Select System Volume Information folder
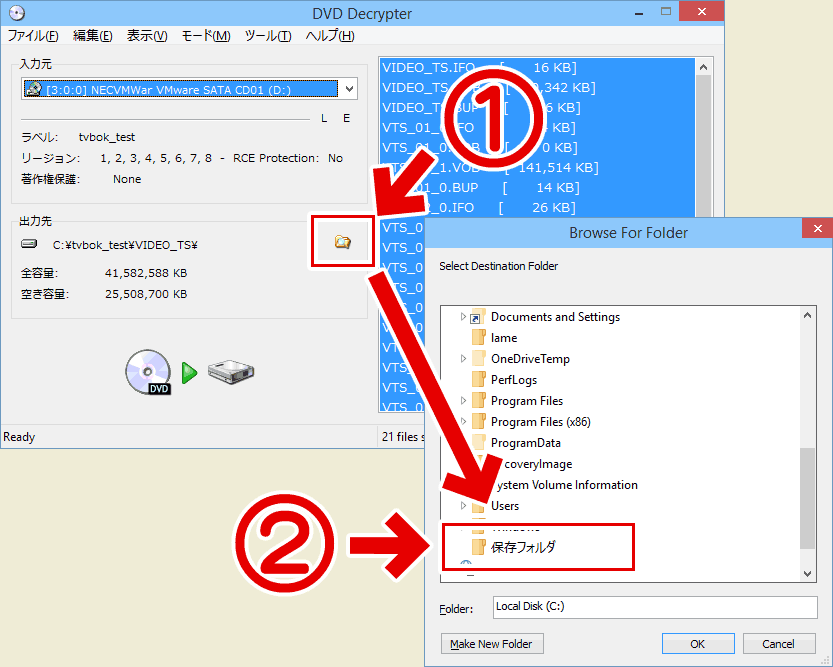The width and height of the screenshot is (833, 667). point(566,485)
